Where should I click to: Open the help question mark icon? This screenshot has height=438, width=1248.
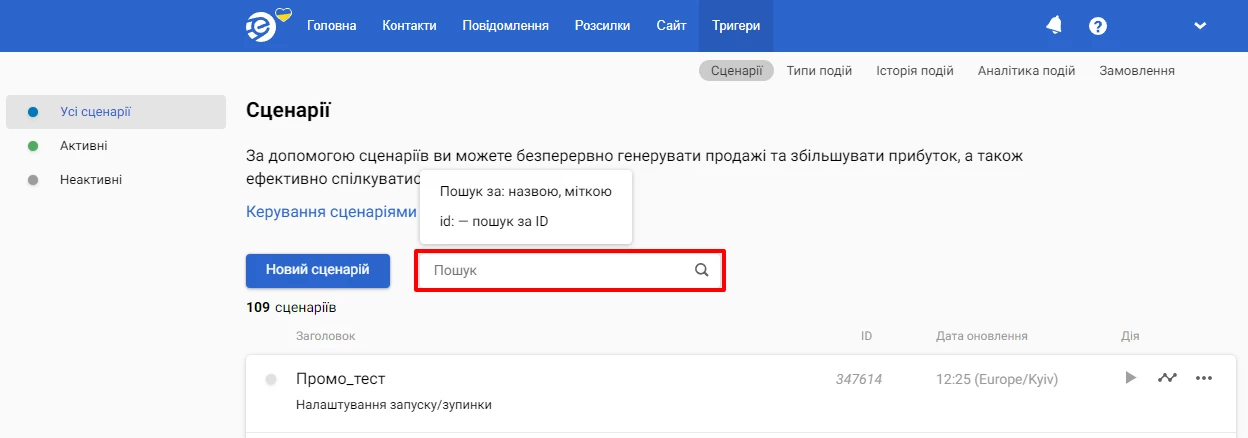point(1098,26)
